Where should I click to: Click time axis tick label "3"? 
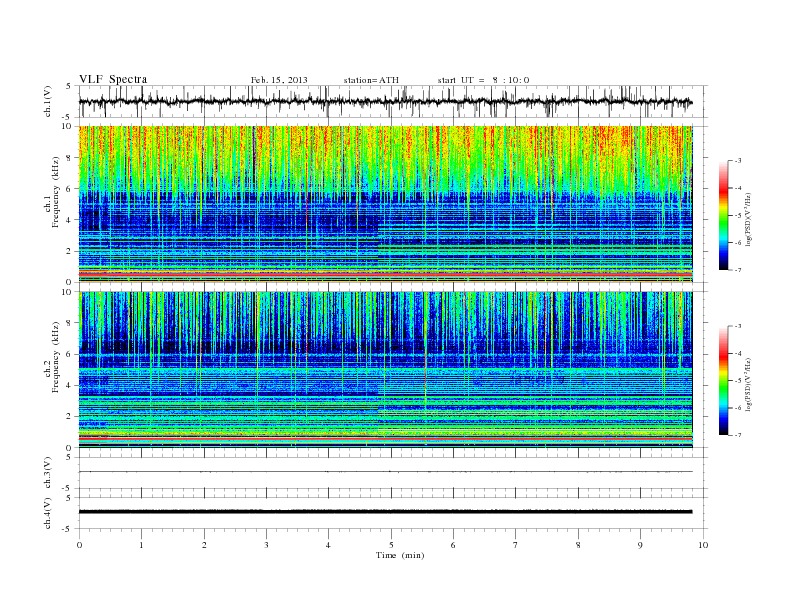tap(266, 545)
